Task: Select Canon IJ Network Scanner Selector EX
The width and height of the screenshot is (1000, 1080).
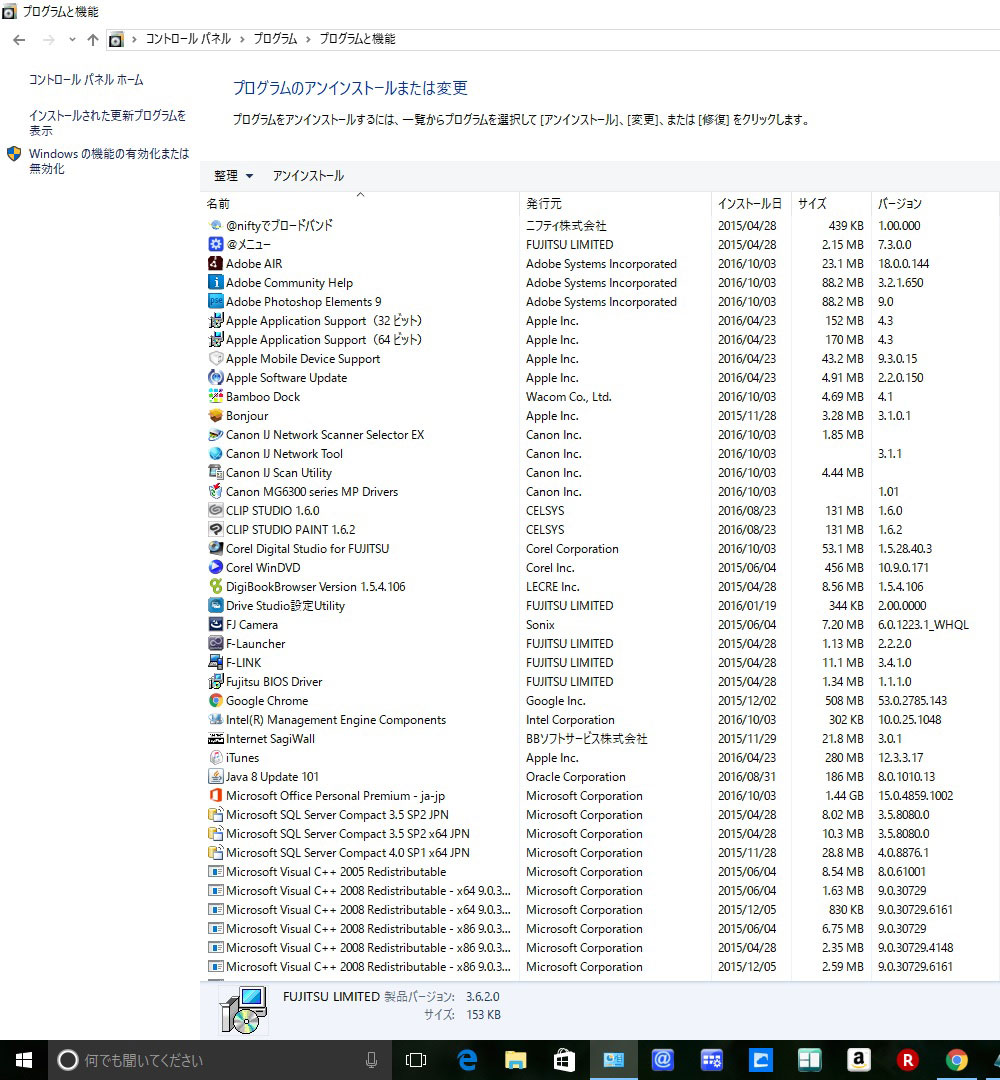Action: (599, 435)
